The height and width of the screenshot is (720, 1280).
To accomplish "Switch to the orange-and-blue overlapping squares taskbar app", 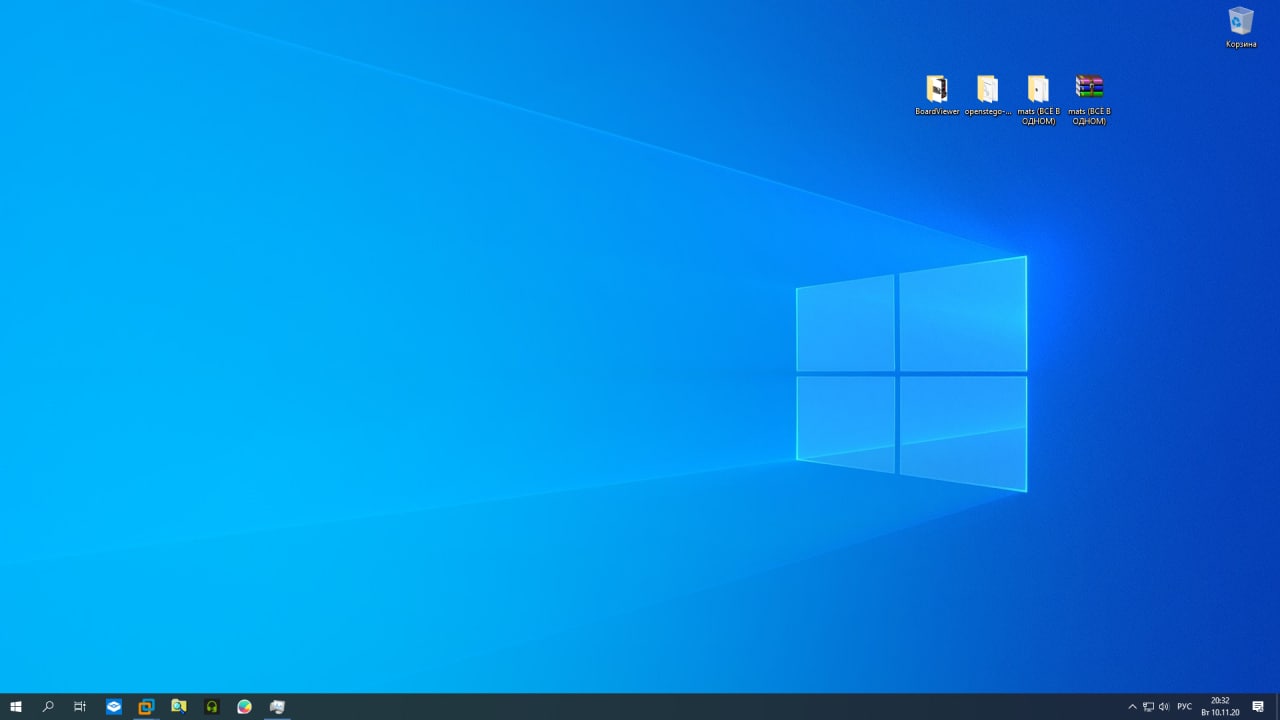I will click(146, 707).
